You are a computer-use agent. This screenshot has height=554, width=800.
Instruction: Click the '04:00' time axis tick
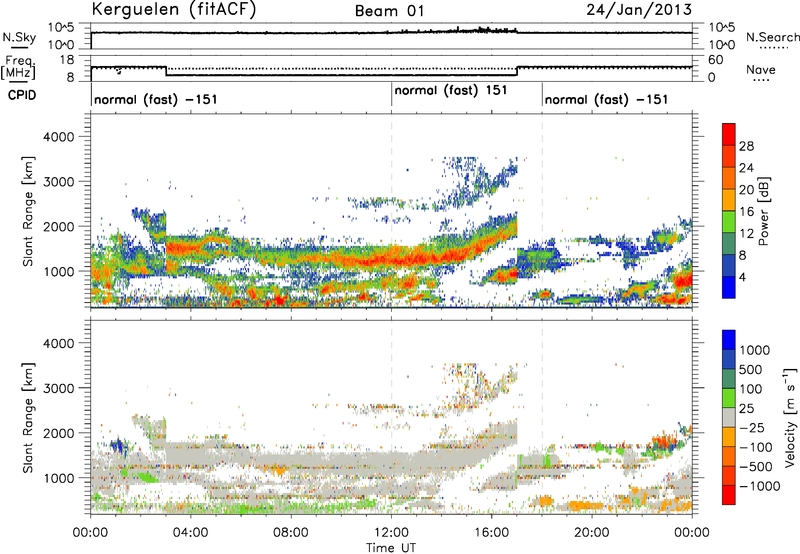[190, 533]
